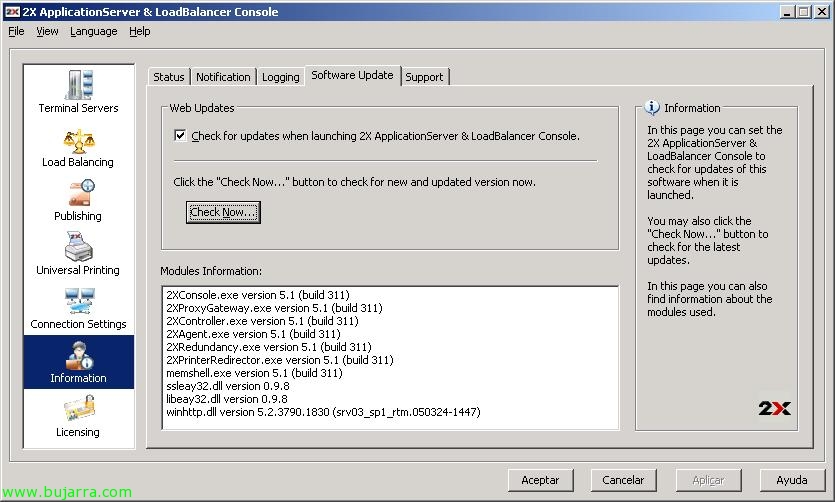Viewport: 835px width, 502px height.
Task: Maximize the console window
Action: click(x=804, y=12)
